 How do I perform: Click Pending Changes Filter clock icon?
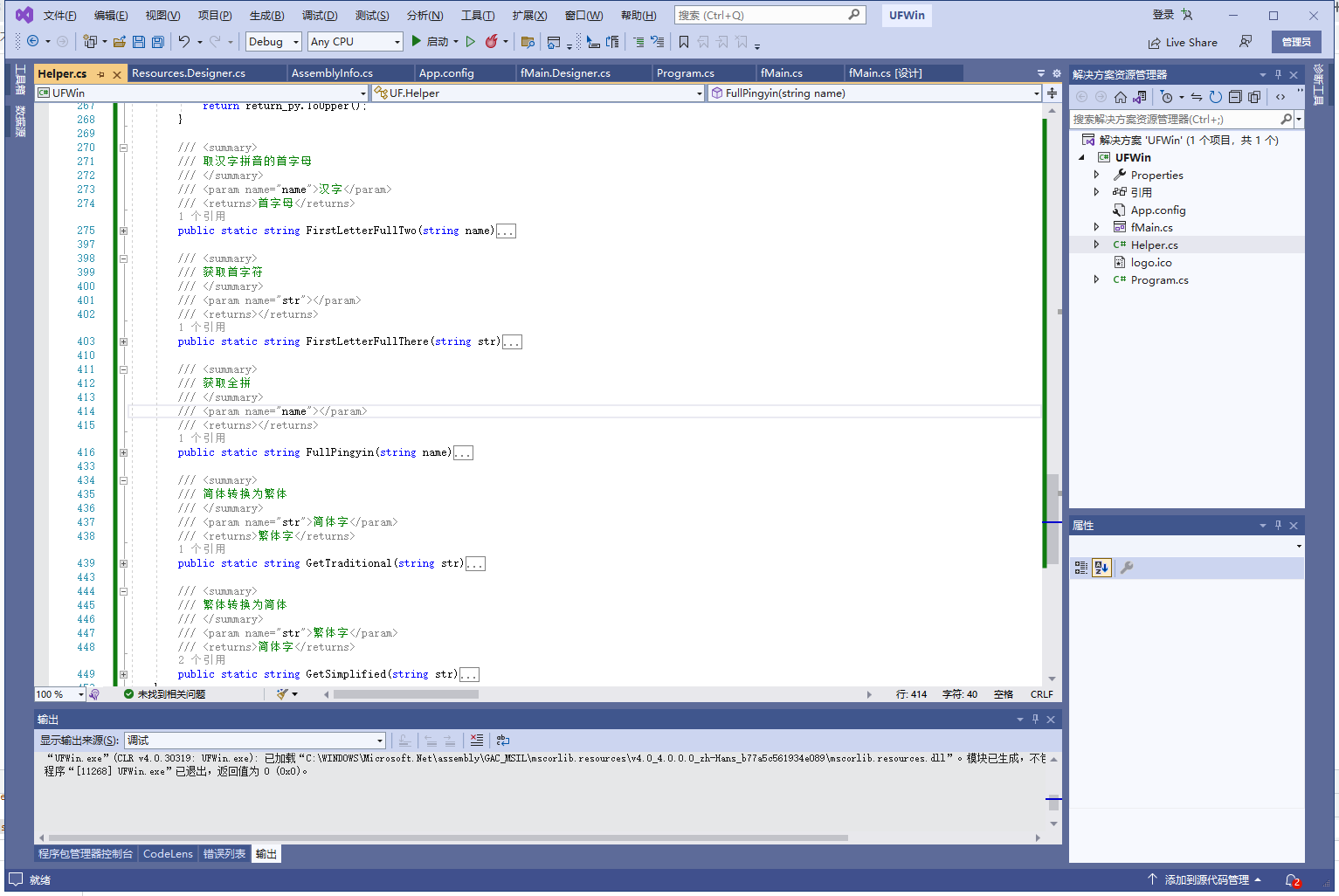pyautogui.click(x=1166, y=97)
